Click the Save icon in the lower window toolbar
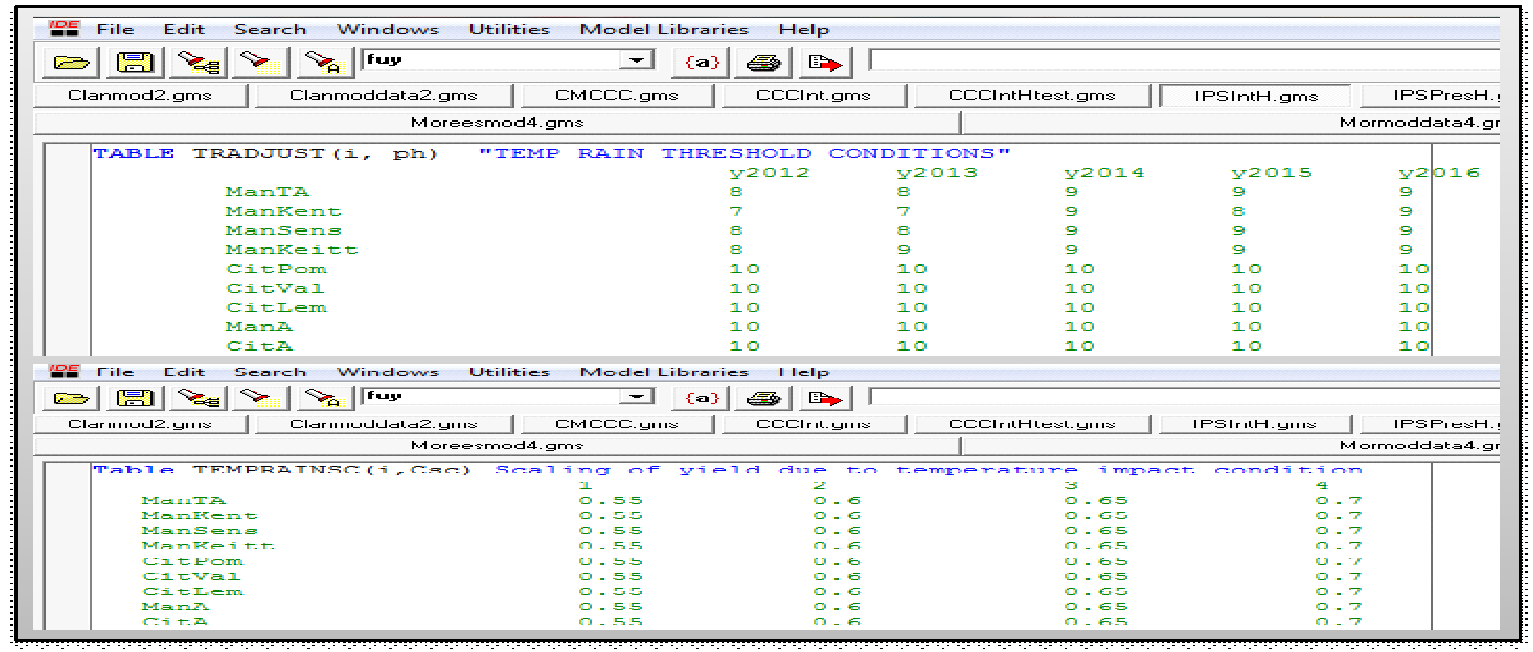1533x652 pixels. click(x=134, y=398)
